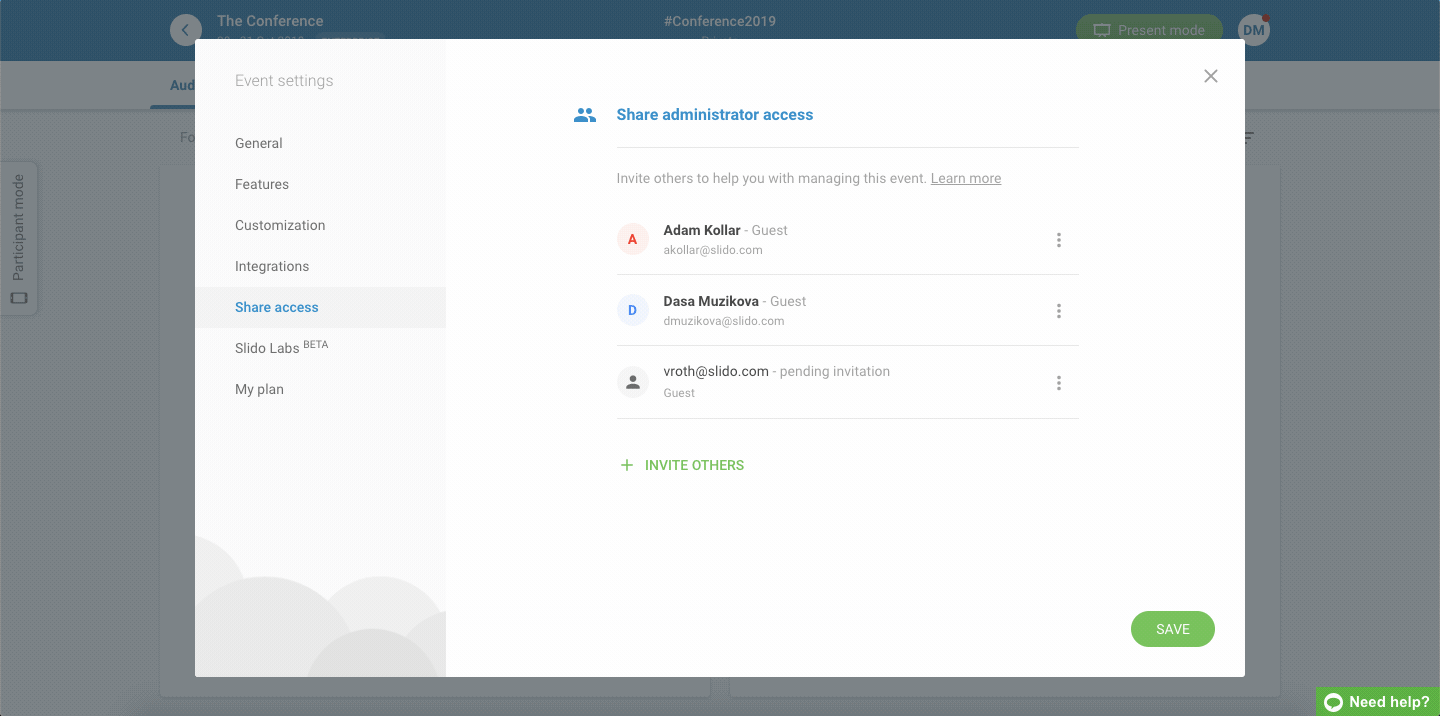Screen dimensions: 1440x716
Task: Click the Dasa Muzikova name text
Action: click(x=710, y=301)
